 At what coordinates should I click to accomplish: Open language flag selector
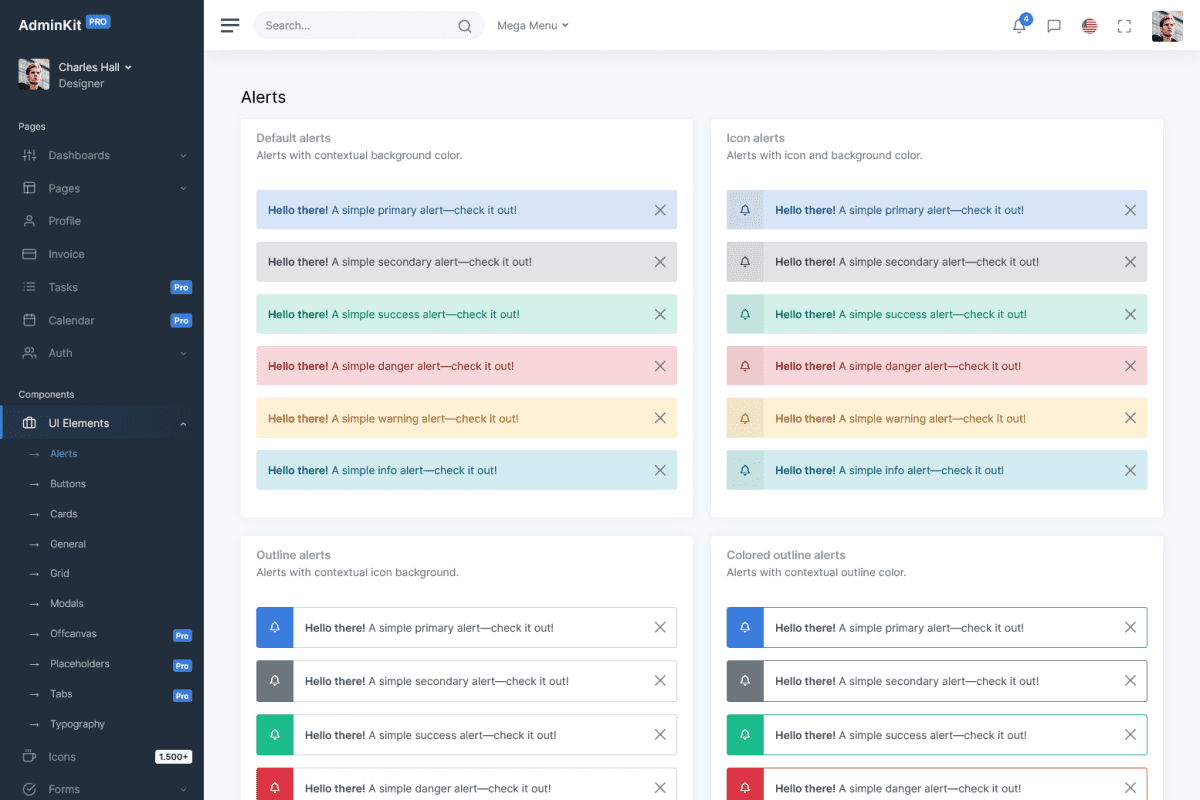1090,26
